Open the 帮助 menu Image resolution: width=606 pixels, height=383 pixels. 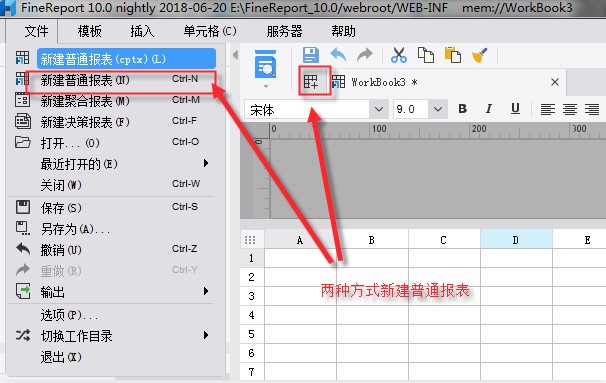(x=343, y=31)
